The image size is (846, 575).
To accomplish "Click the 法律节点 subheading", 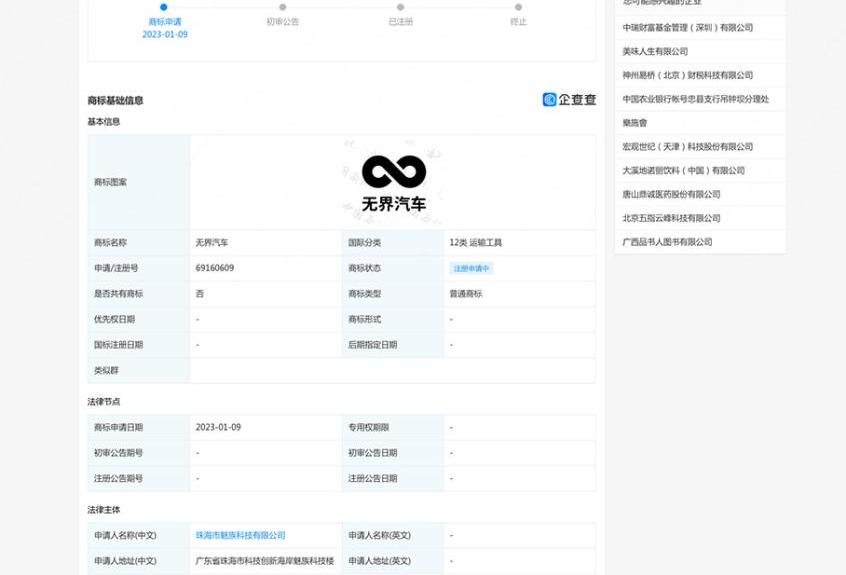I will (x=104, y=402).
